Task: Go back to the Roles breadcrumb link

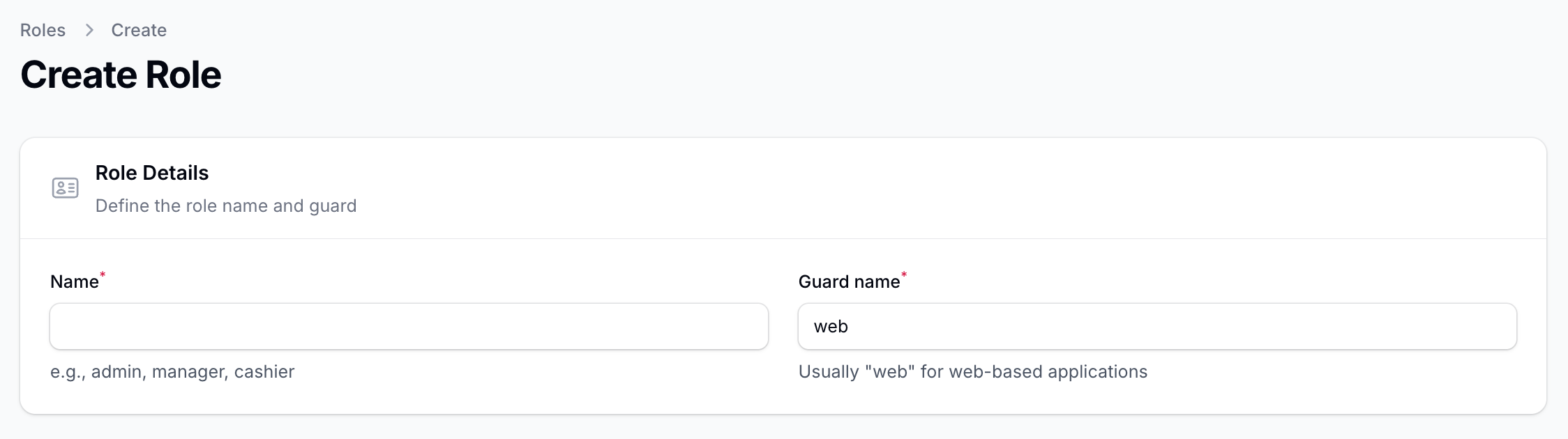Action: [43, 30]
